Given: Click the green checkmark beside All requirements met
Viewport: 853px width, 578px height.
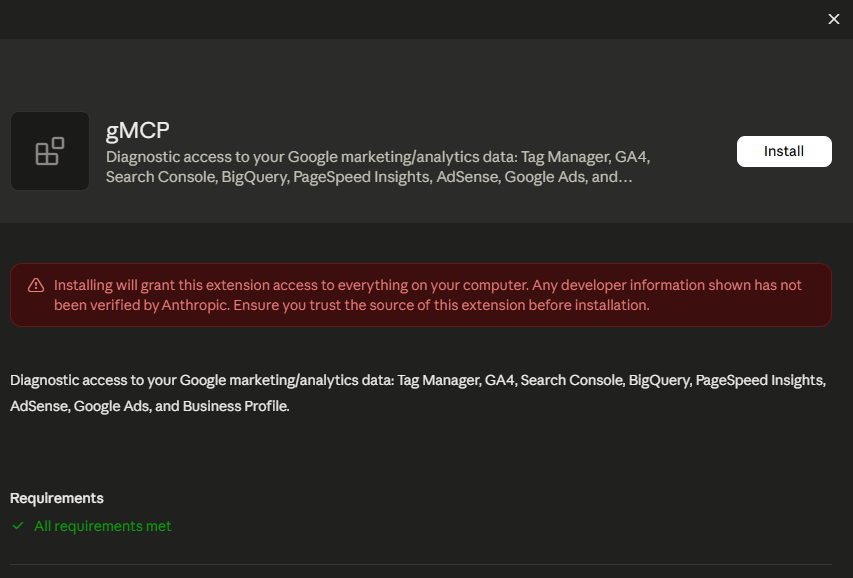Looking at the screenshot, I should 18,526.
